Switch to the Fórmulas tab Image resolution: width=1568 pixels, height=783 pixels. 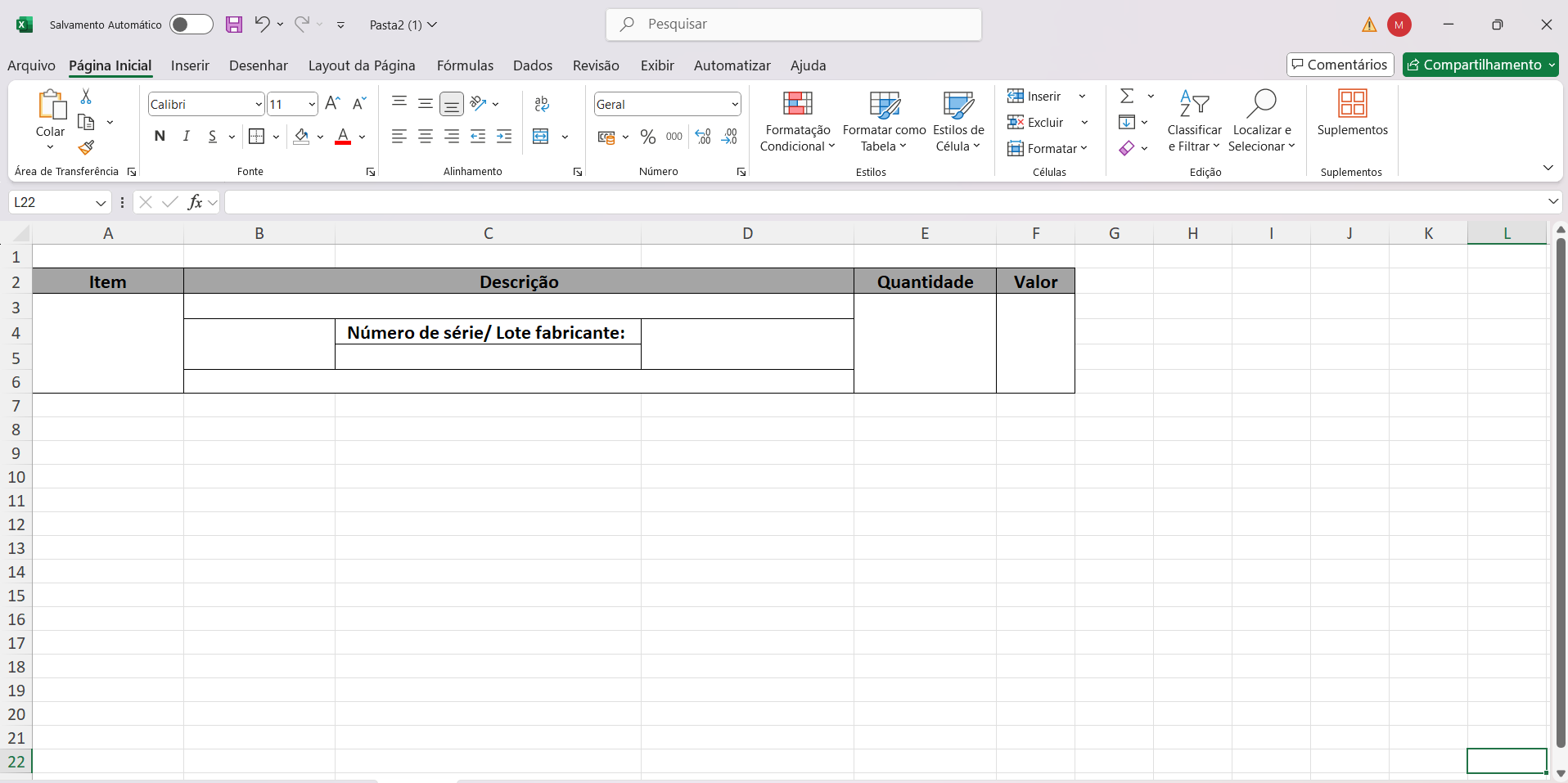[x=465, y=65]
